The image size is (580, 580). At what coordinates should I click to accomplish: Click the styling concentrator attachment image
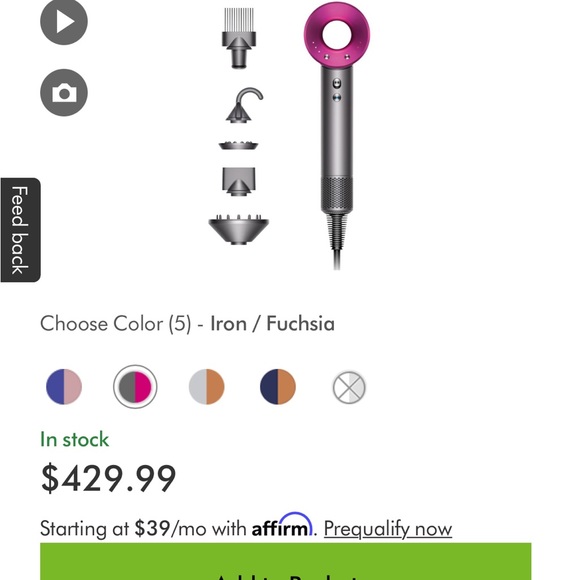(x=239, y=182)
